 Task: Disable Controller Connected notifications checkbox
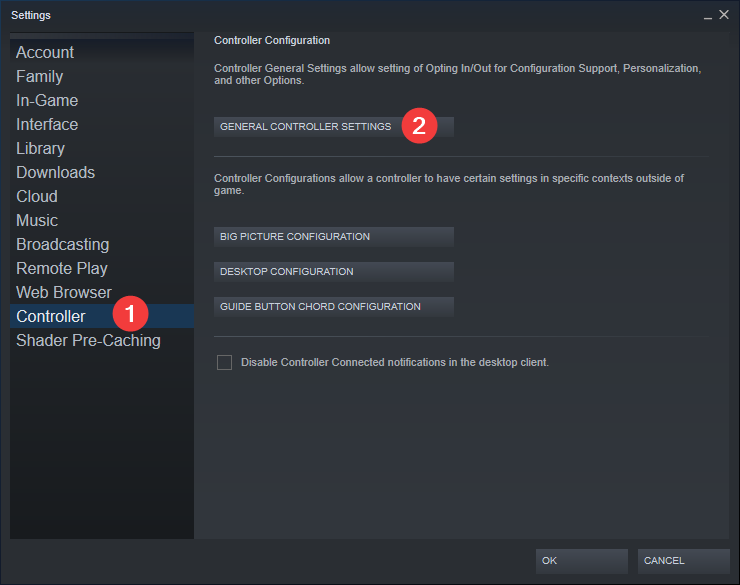pos(225,362)
